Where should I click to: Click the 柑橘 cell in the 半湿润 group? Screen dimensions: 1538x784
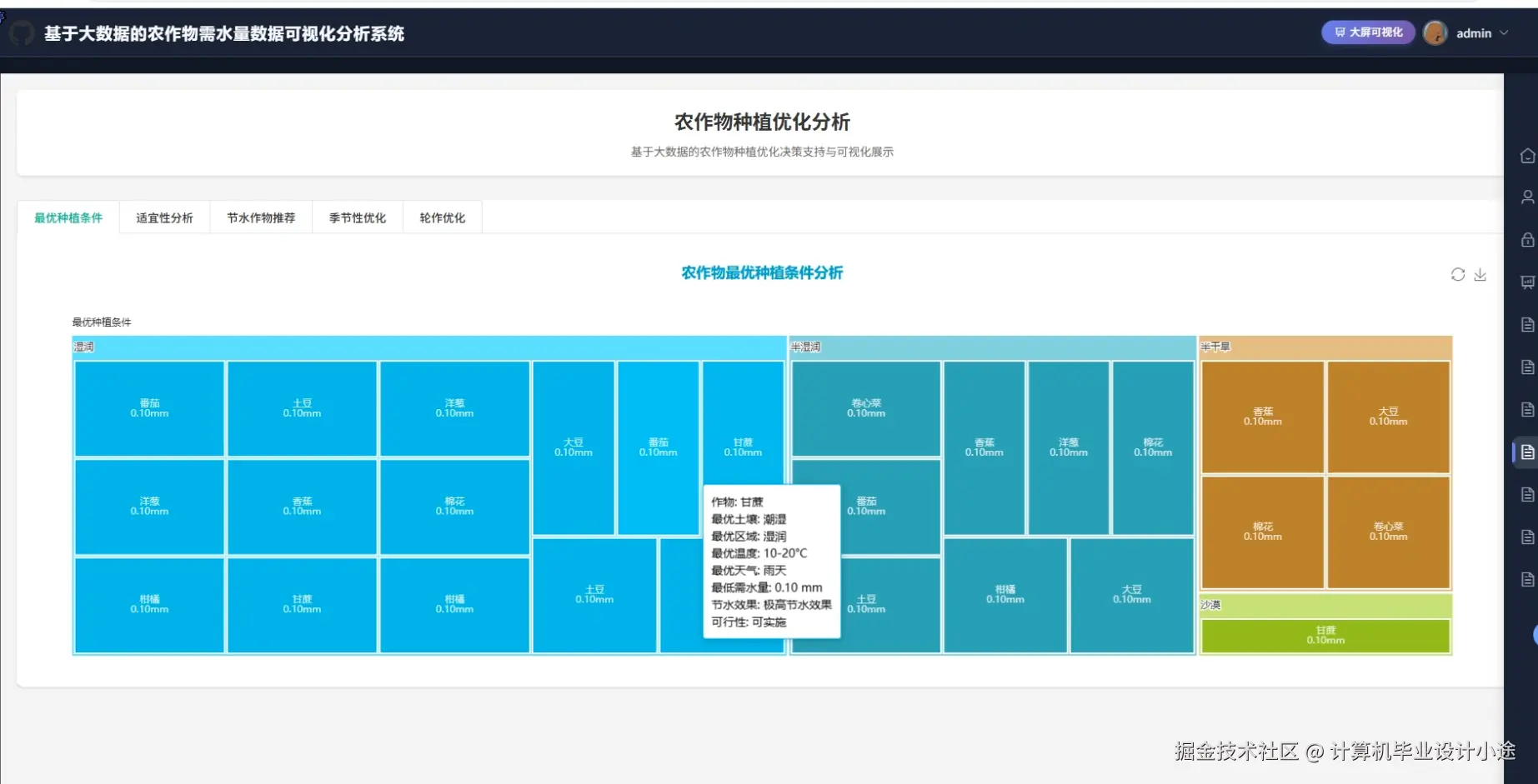1005,594
